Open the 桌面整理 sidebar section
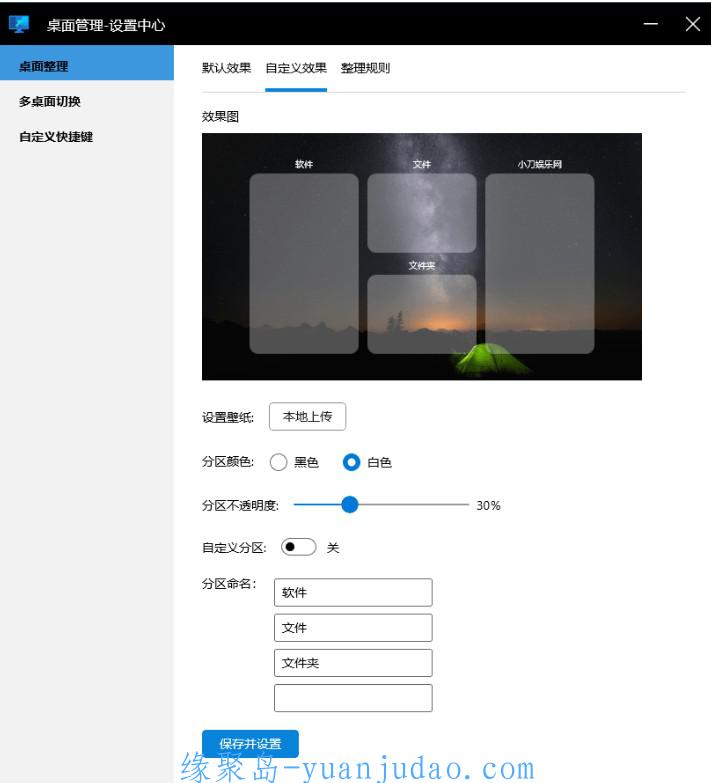The image size is (711, 783). [87, 63]
